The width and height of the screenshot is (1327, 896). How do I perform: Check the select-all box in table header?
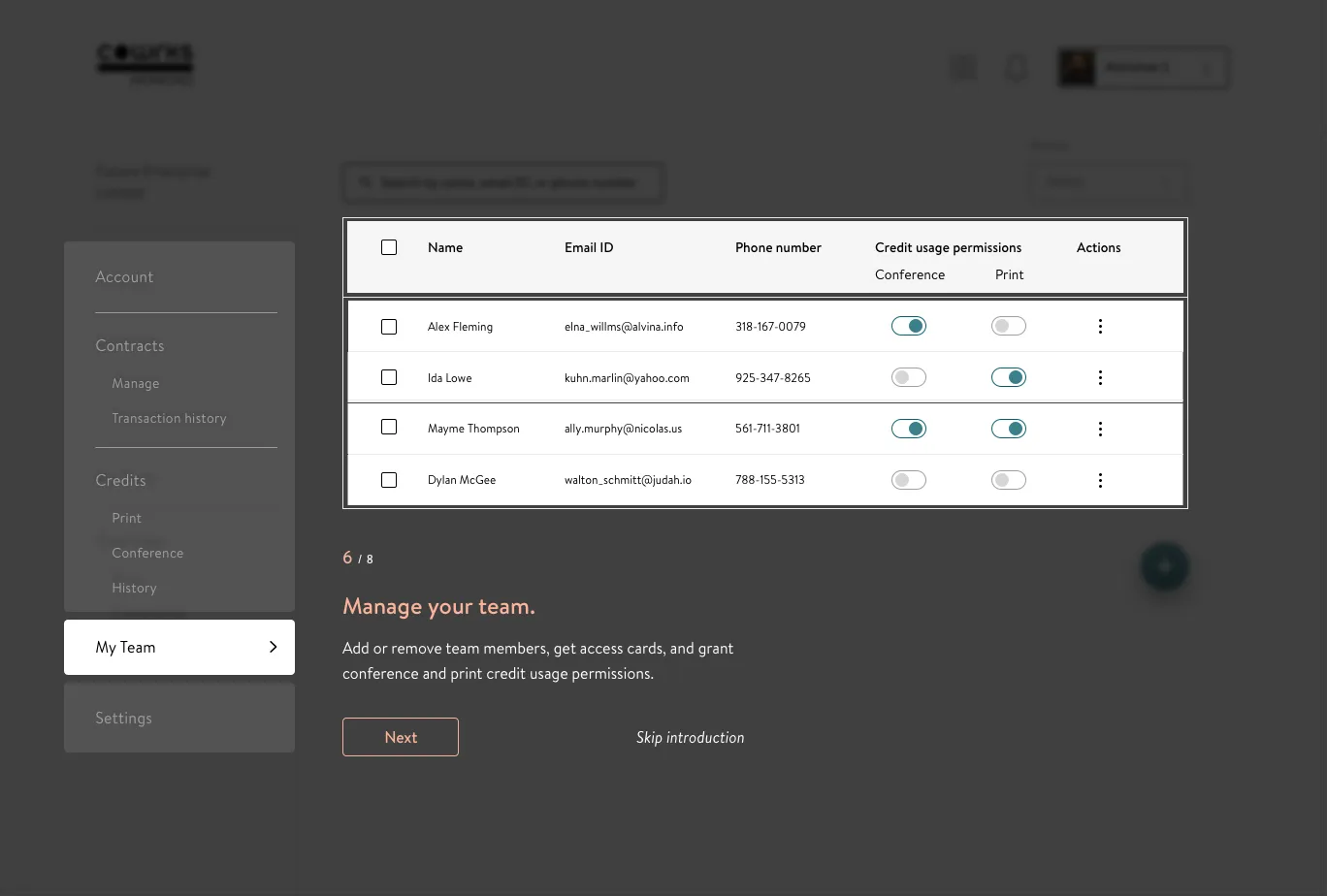click(x=389, y=247)
